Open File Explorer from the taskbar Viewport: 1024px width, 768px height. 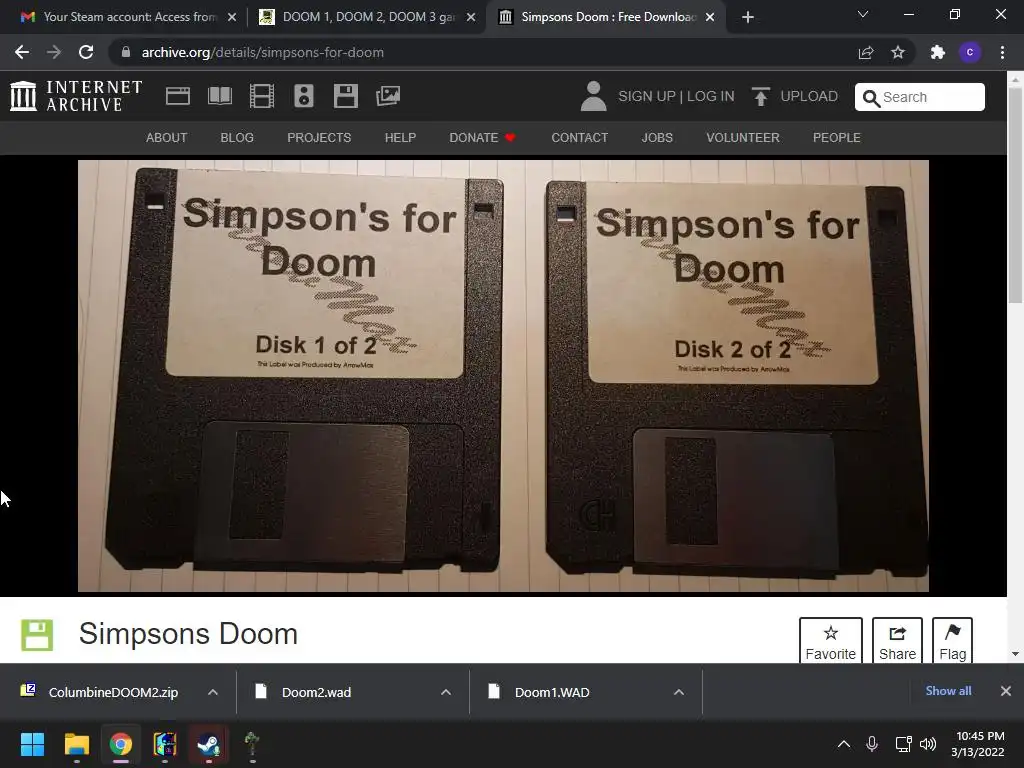point(76,744)
